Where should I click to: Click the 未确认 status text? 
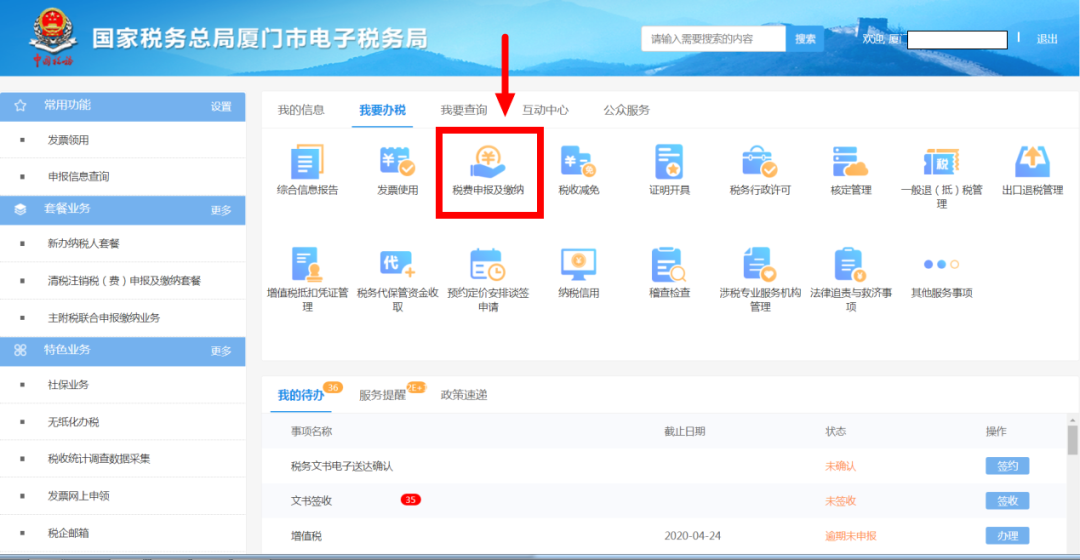[840, 466]
